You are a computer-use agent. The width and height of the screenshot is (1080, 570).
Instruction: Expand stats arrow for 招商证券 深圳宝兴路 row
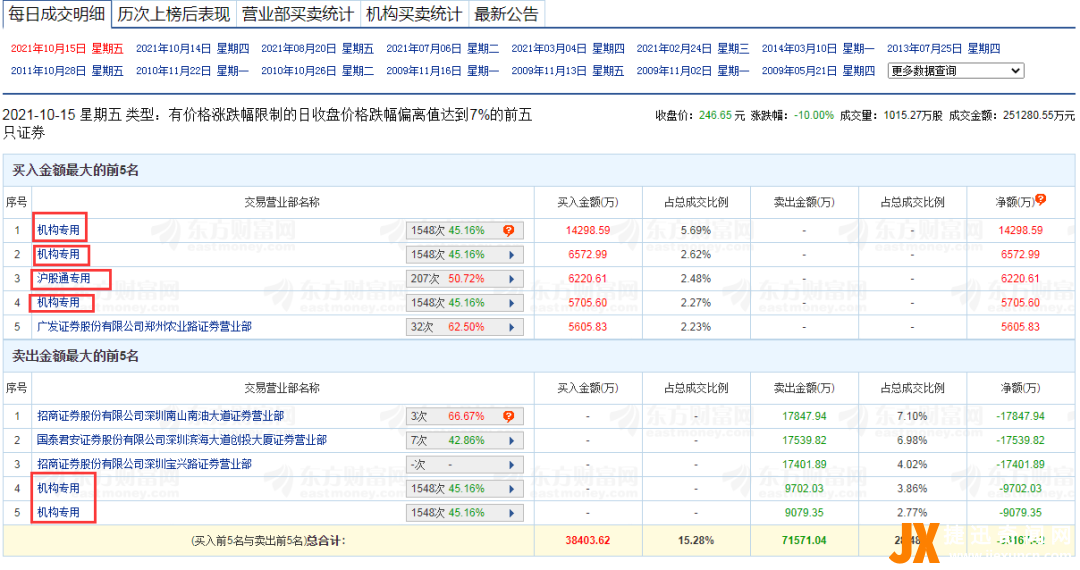pyautogui.click(x=512, y=465)
